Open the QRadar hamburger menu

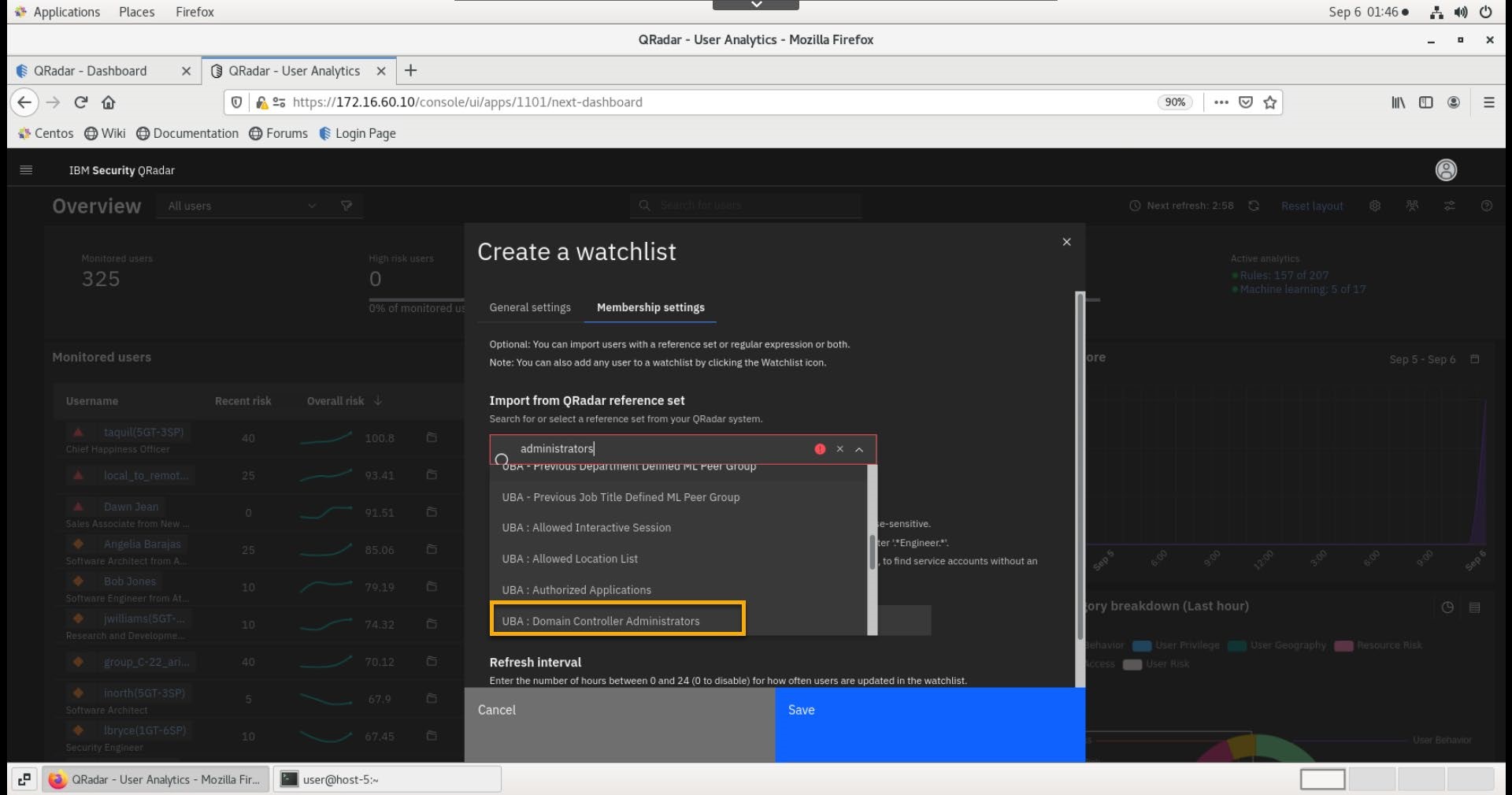pos(26,170)
